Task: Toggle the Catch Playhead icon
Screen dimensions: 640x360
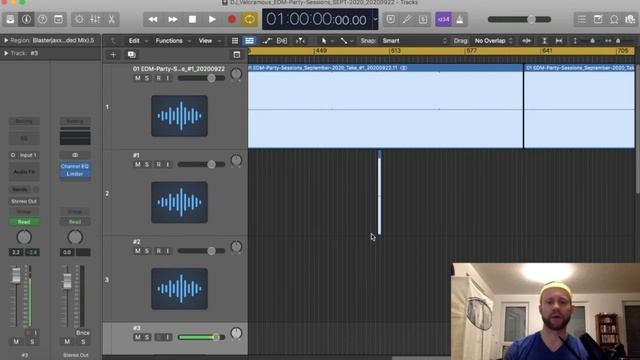Action: [x=300, y=40]
